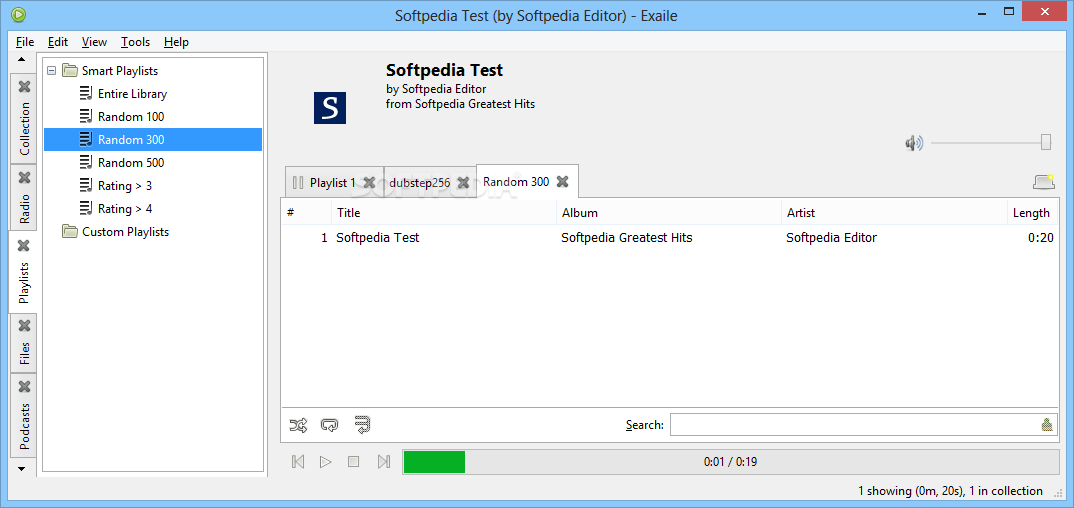Open the Tools menu
Screen dimensions: 1074x508
(x=135, y=42)
